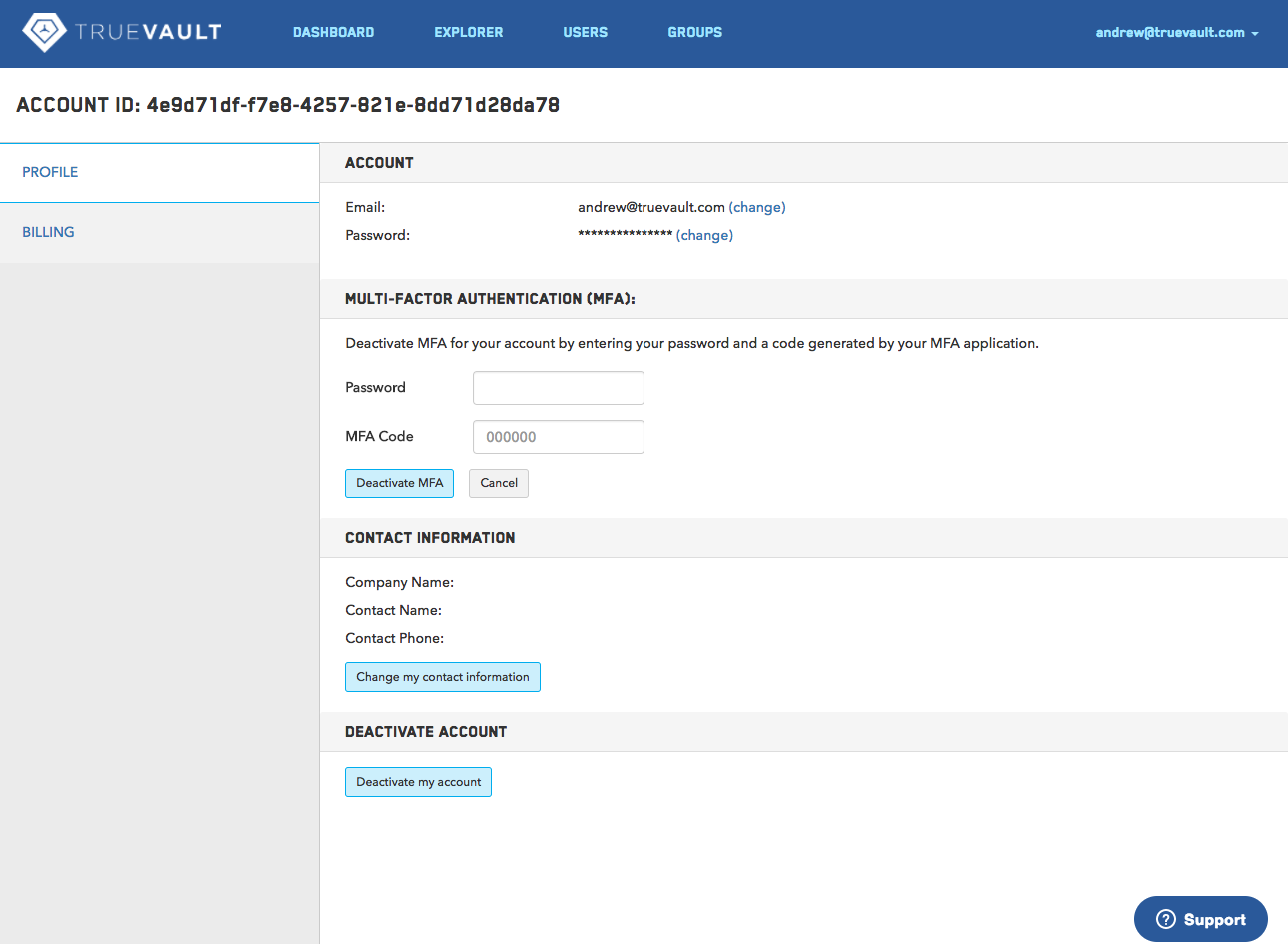Screen dimensions: 1288x944
Task: Click the change link next to password
Action: click(704, 235)
